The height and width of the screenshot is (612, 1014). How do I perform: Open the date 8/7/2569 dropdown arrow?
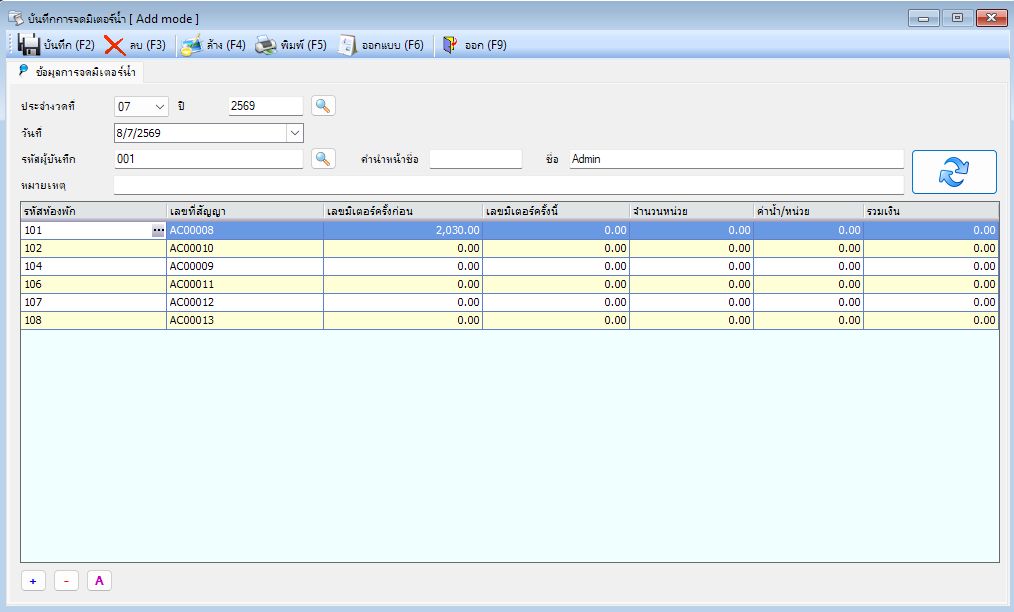(x=295, y=133)
